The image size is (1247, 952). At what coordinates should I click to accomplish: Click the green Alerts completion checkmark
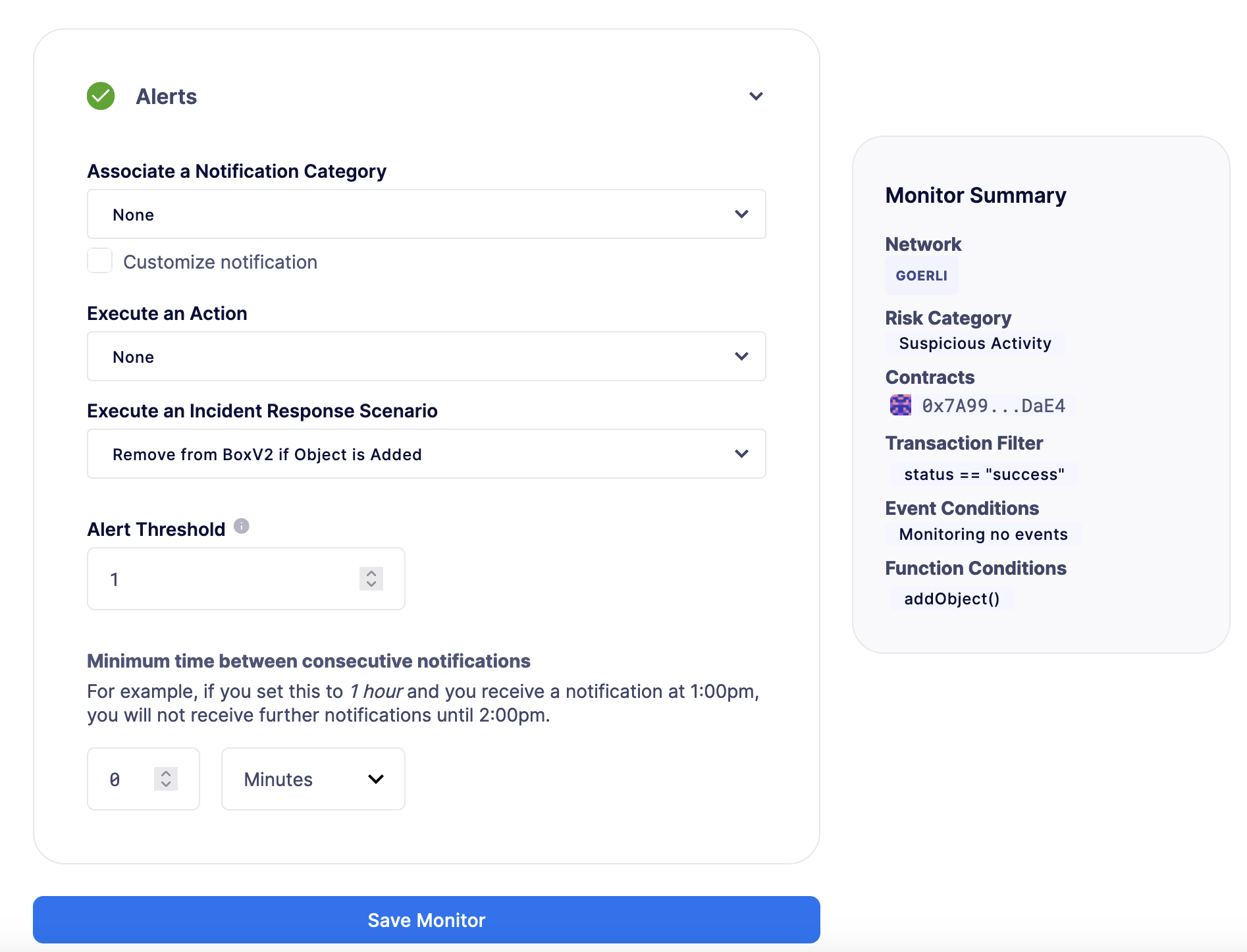100,96
